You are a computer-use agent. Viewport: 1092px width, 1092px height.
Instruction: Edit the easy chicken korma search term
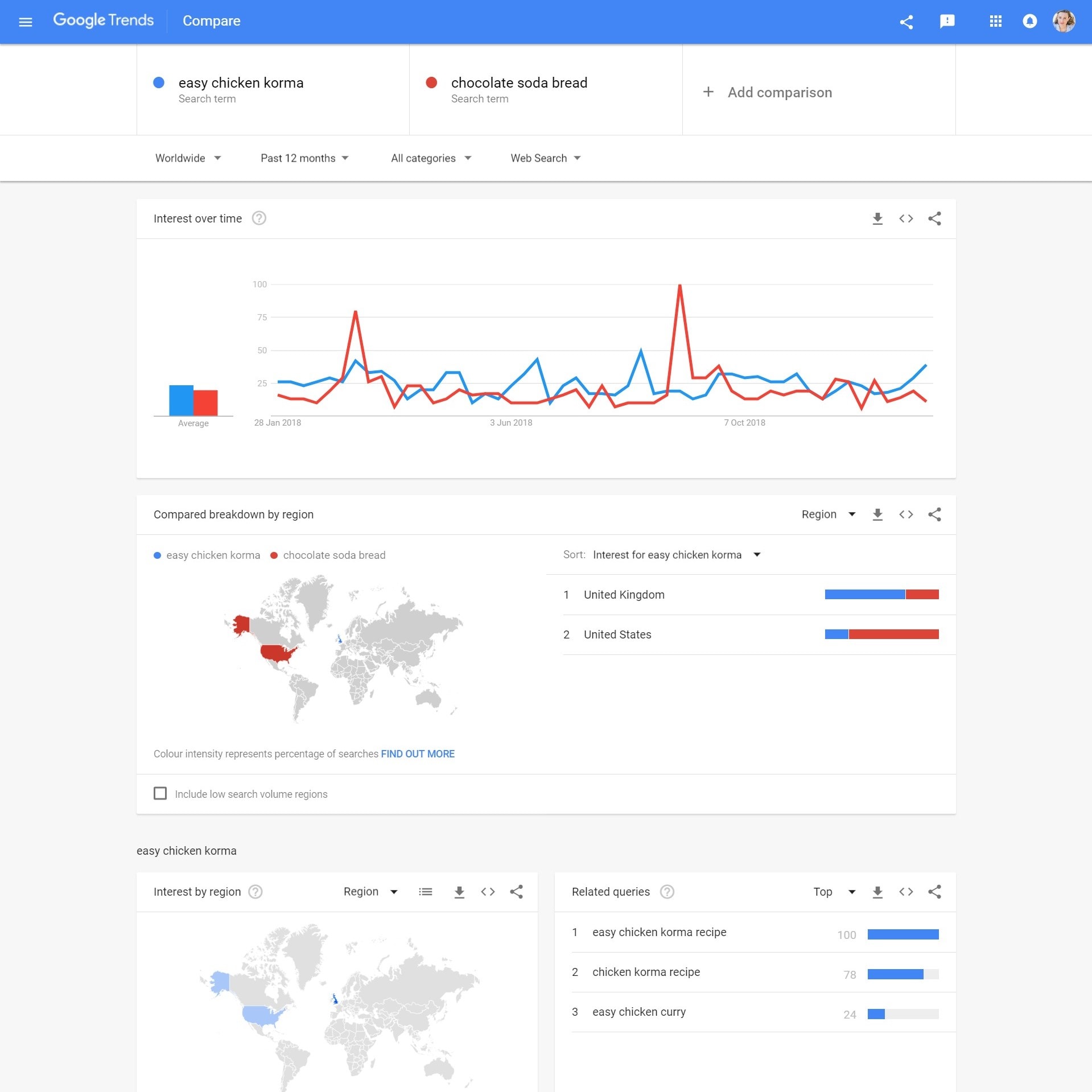[273, 90]
